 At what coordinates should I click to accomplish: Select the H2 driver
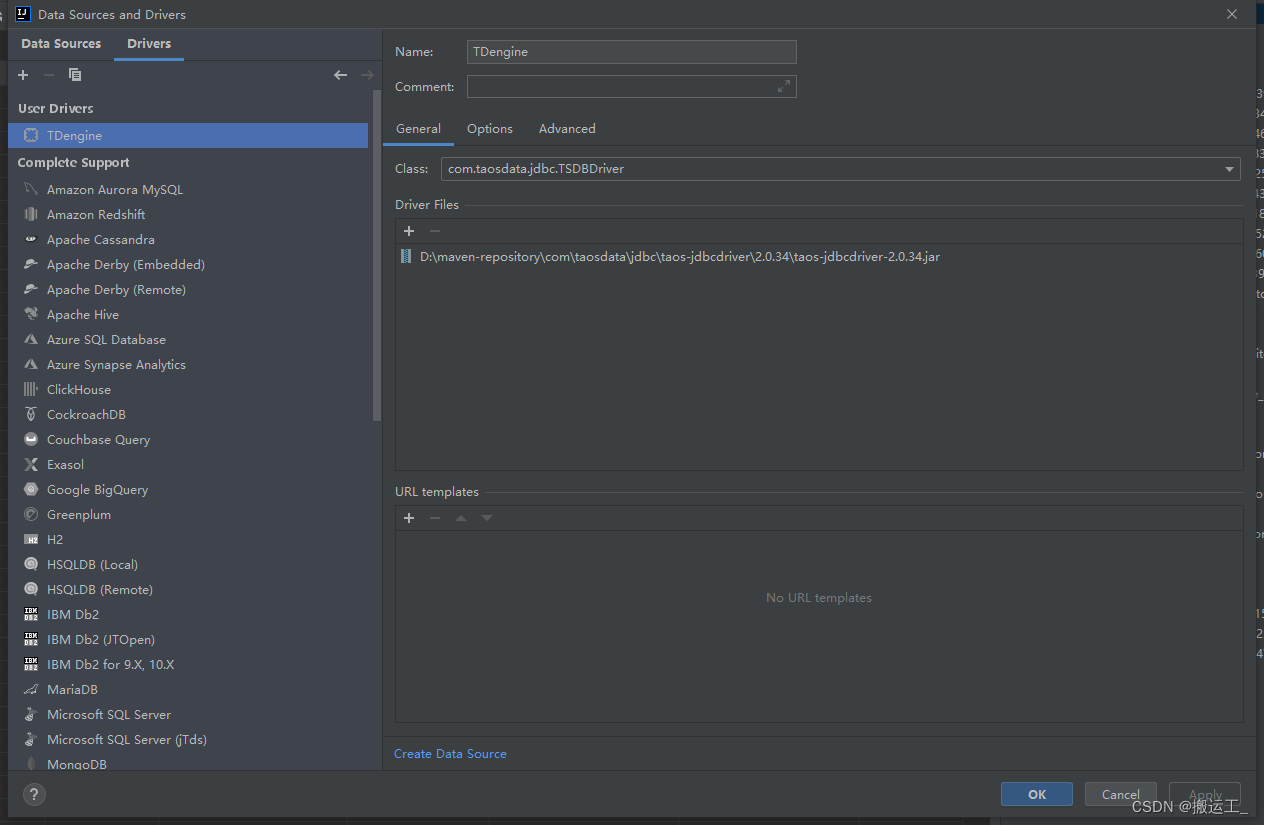click(x=188, y=539)
